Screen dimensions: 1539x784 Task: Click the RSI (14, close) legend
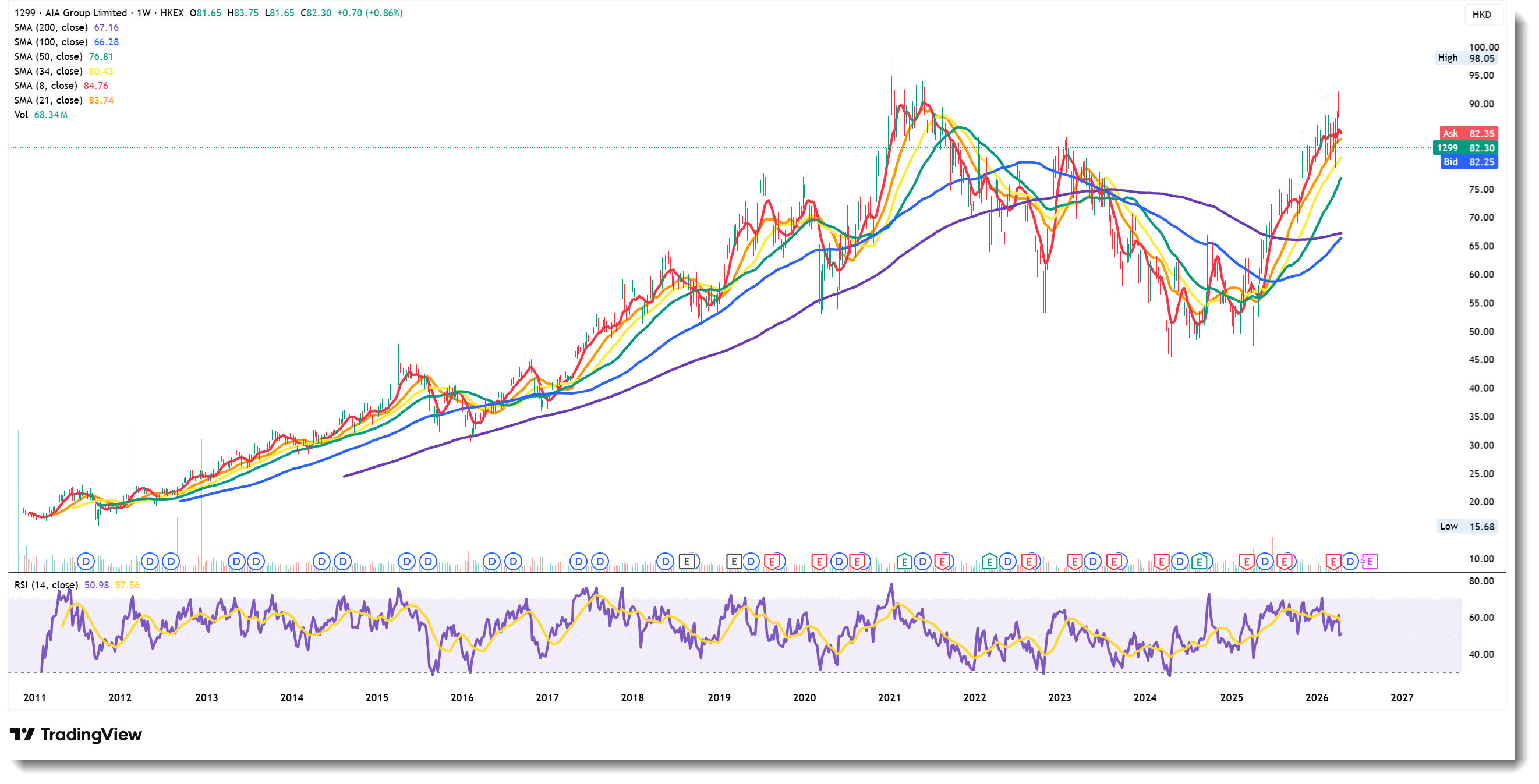[x=46, y=584]
